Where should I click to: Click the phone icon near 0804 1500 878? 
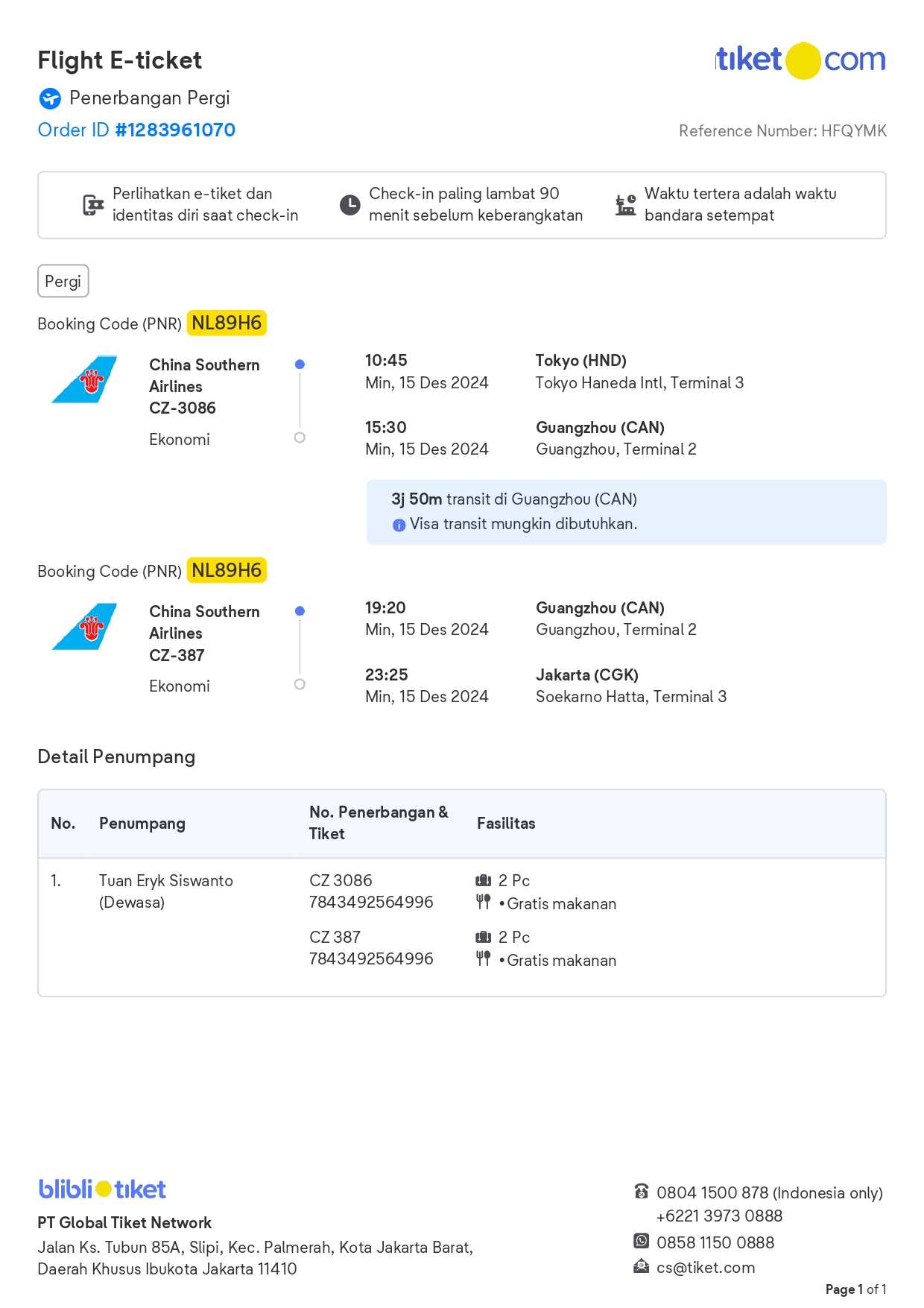pyautogui.click(x=641, y=1192)
